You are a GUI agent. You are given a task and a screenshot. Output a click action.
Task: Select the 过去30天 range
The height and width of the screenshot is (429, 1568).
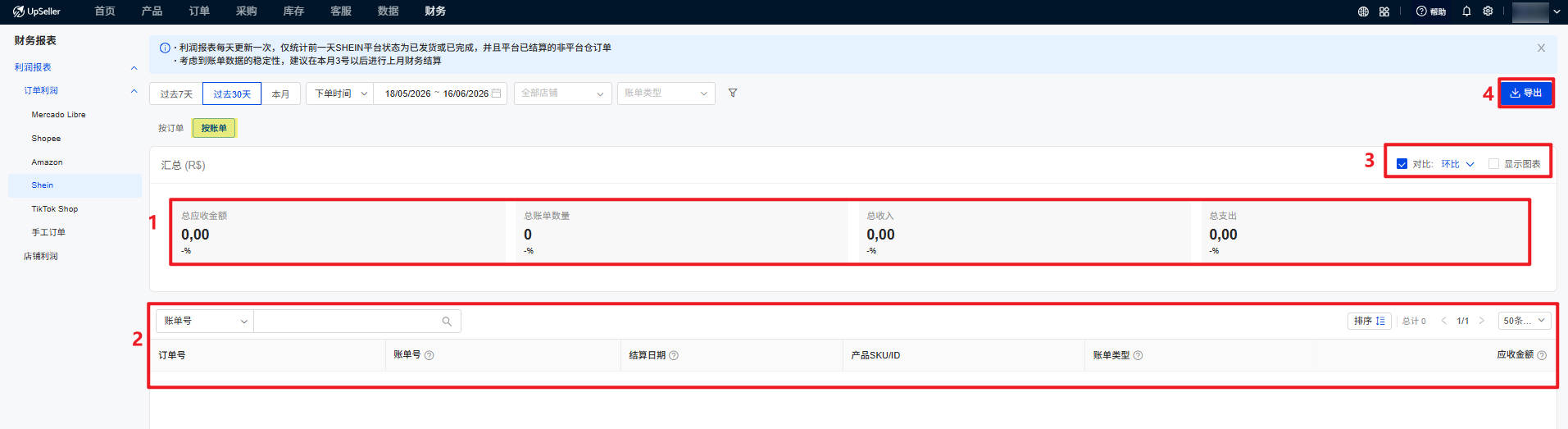(232, 94)
